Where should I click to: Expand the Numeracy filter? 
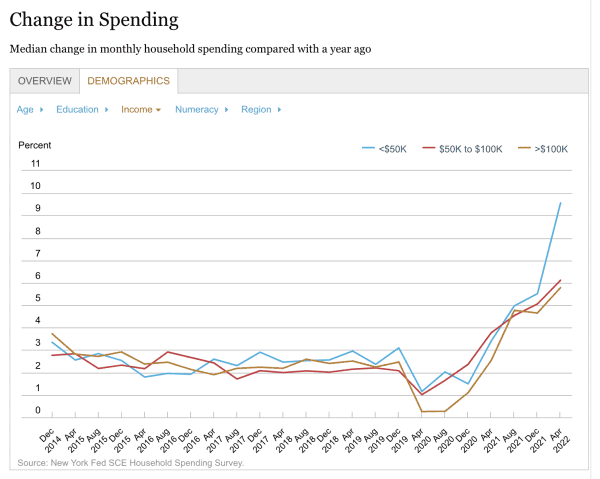pos(200,109)
